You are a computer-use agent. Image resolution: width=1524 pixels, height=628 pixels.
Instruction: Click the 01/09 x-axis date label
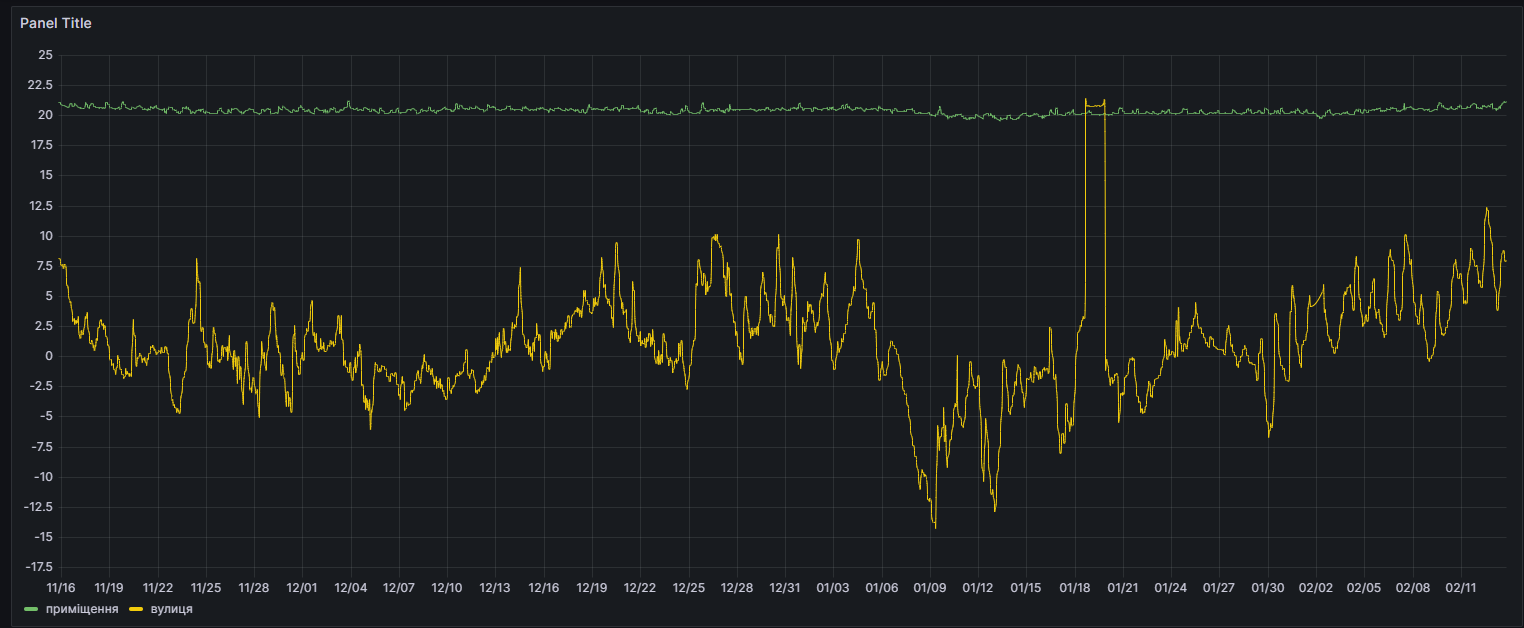pos(930,588)
